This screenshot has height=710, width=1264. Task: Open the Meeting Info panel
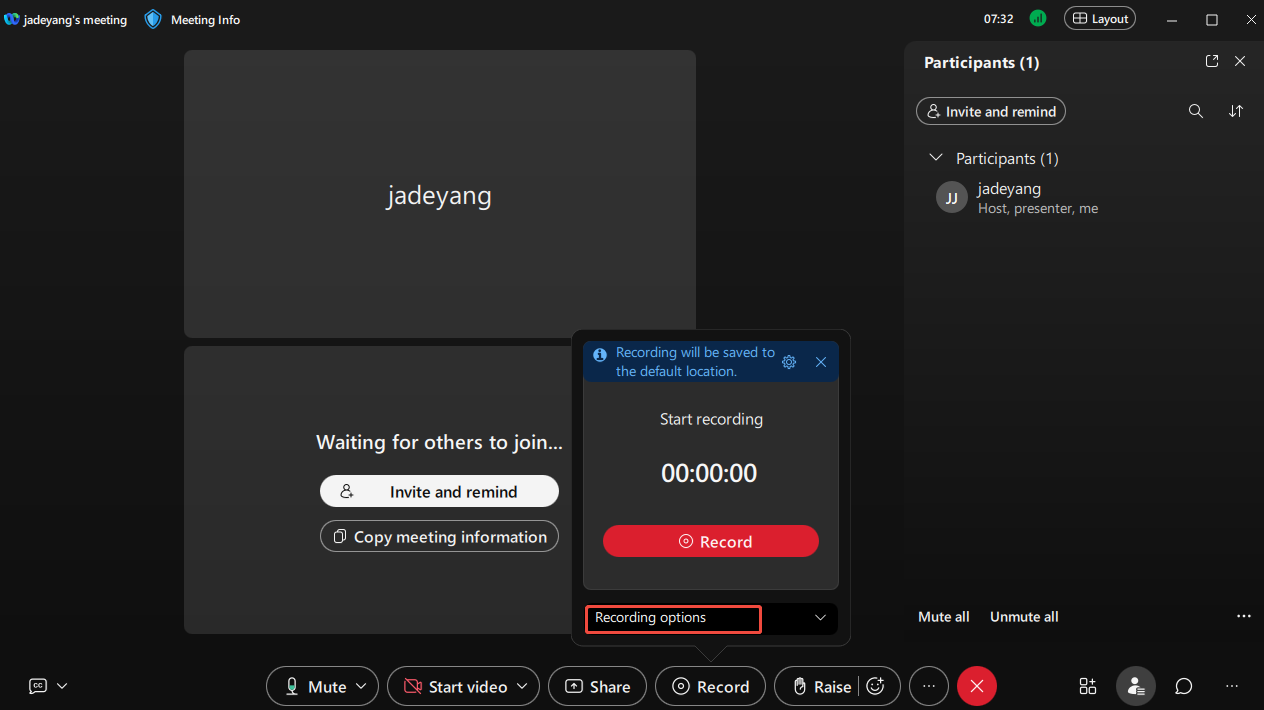click(x=191, y=19)
